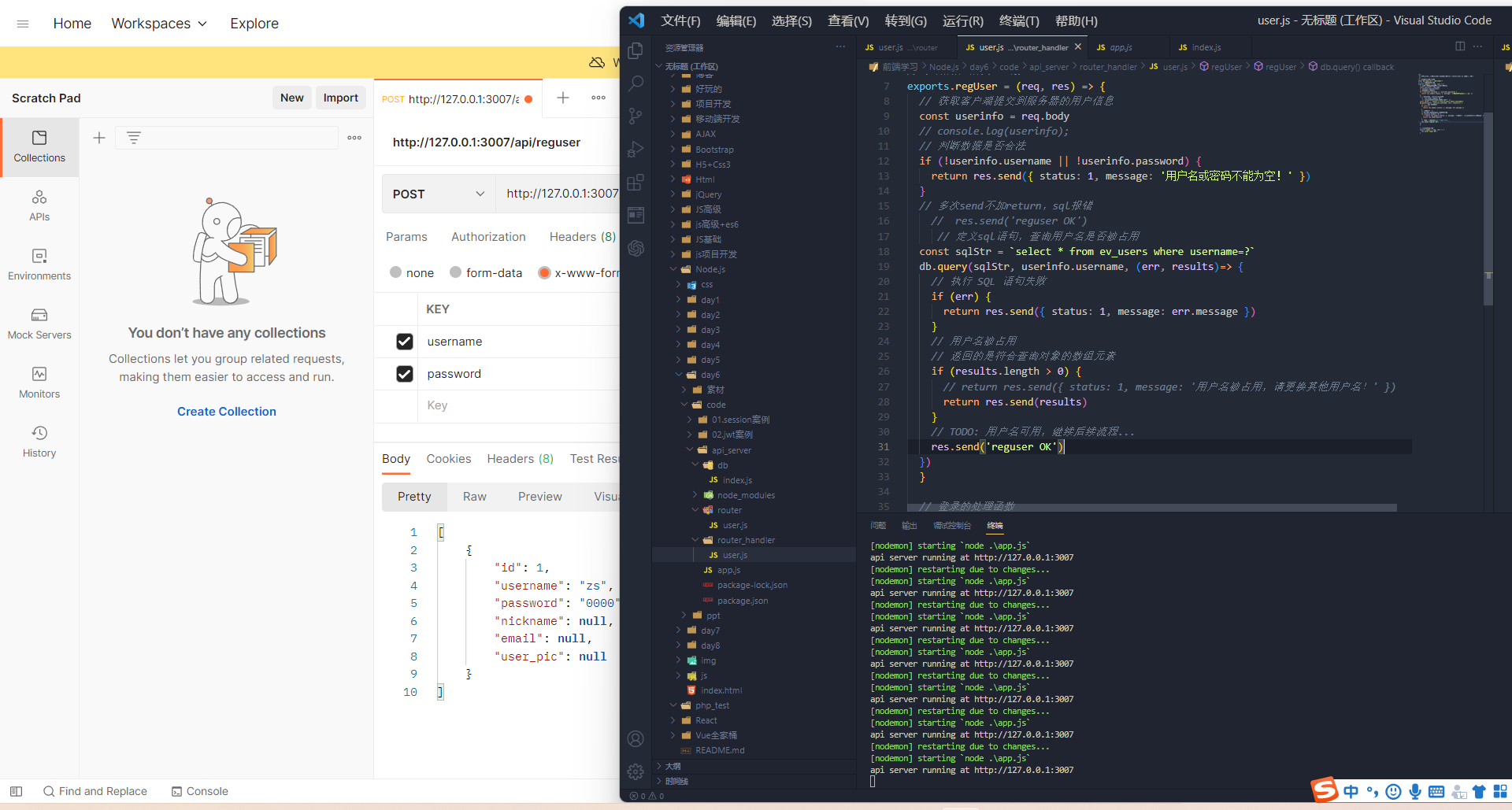1512x810 pixels.
Task: Open APIs sidebar section
Action: point(39,206)
